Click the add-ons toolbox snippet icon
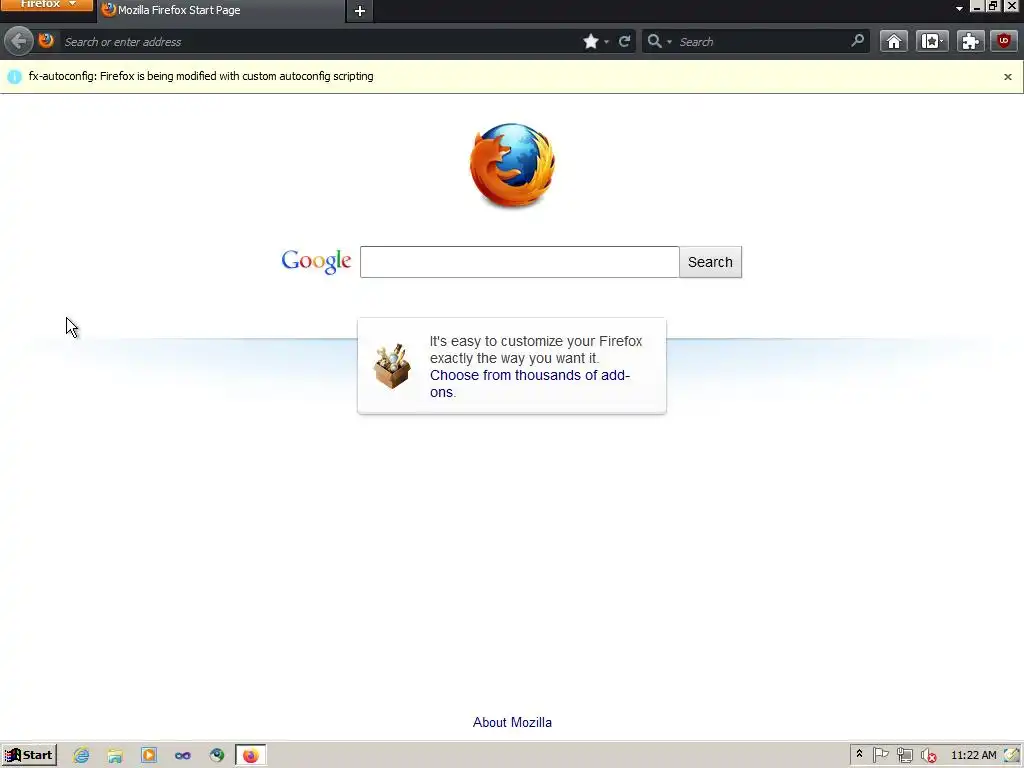Image resolution: width=1024 pixels, height=768 pixels. [392, 366]
